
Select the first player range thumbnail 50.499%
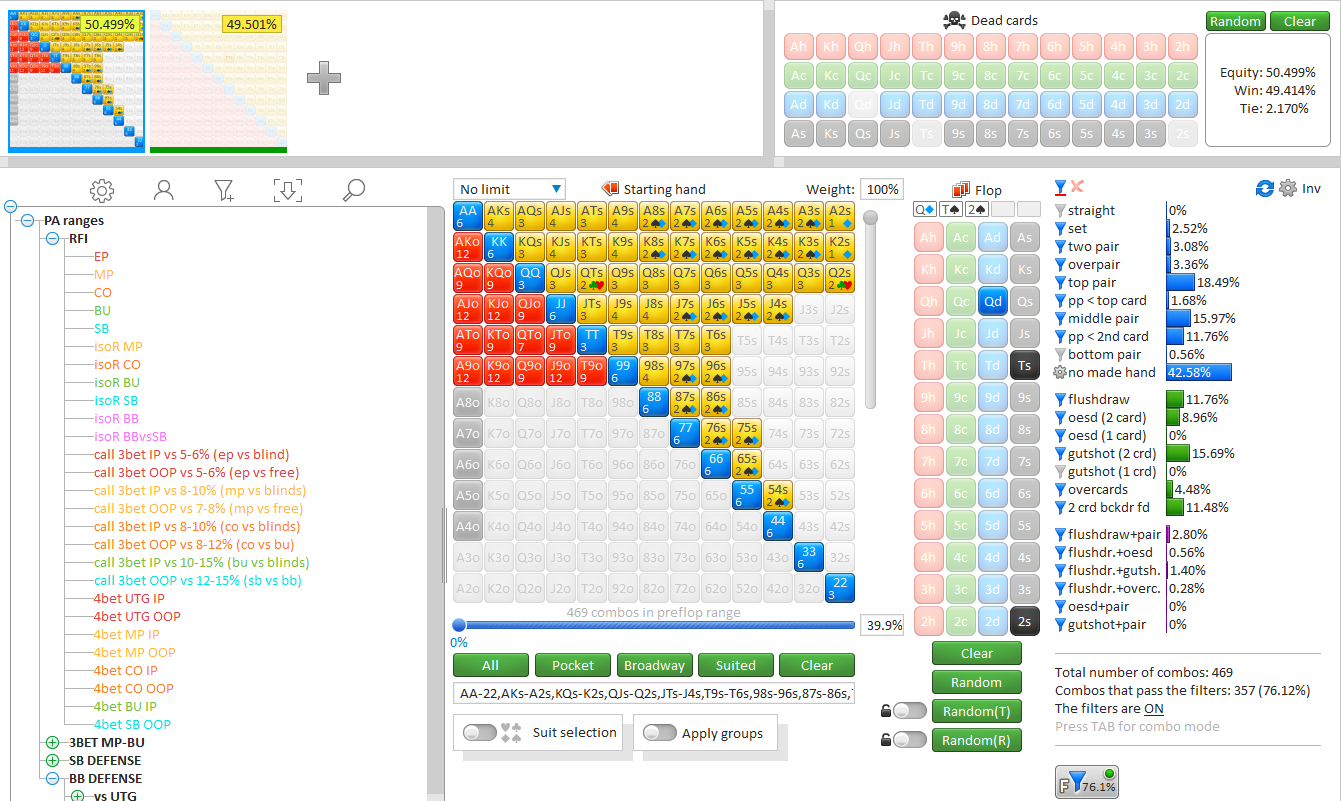[77, 82]
